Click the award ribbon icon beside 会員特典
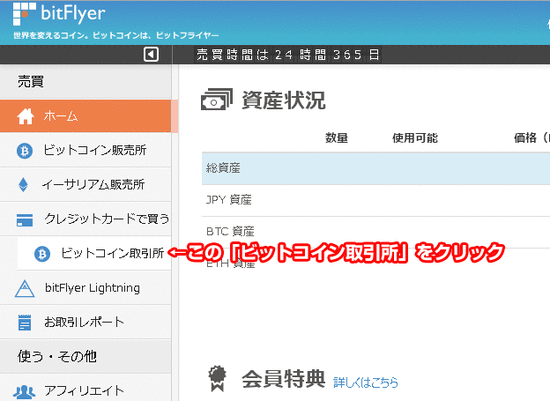Viewport: 550px width, 401px height. click(x=217, y=379)
